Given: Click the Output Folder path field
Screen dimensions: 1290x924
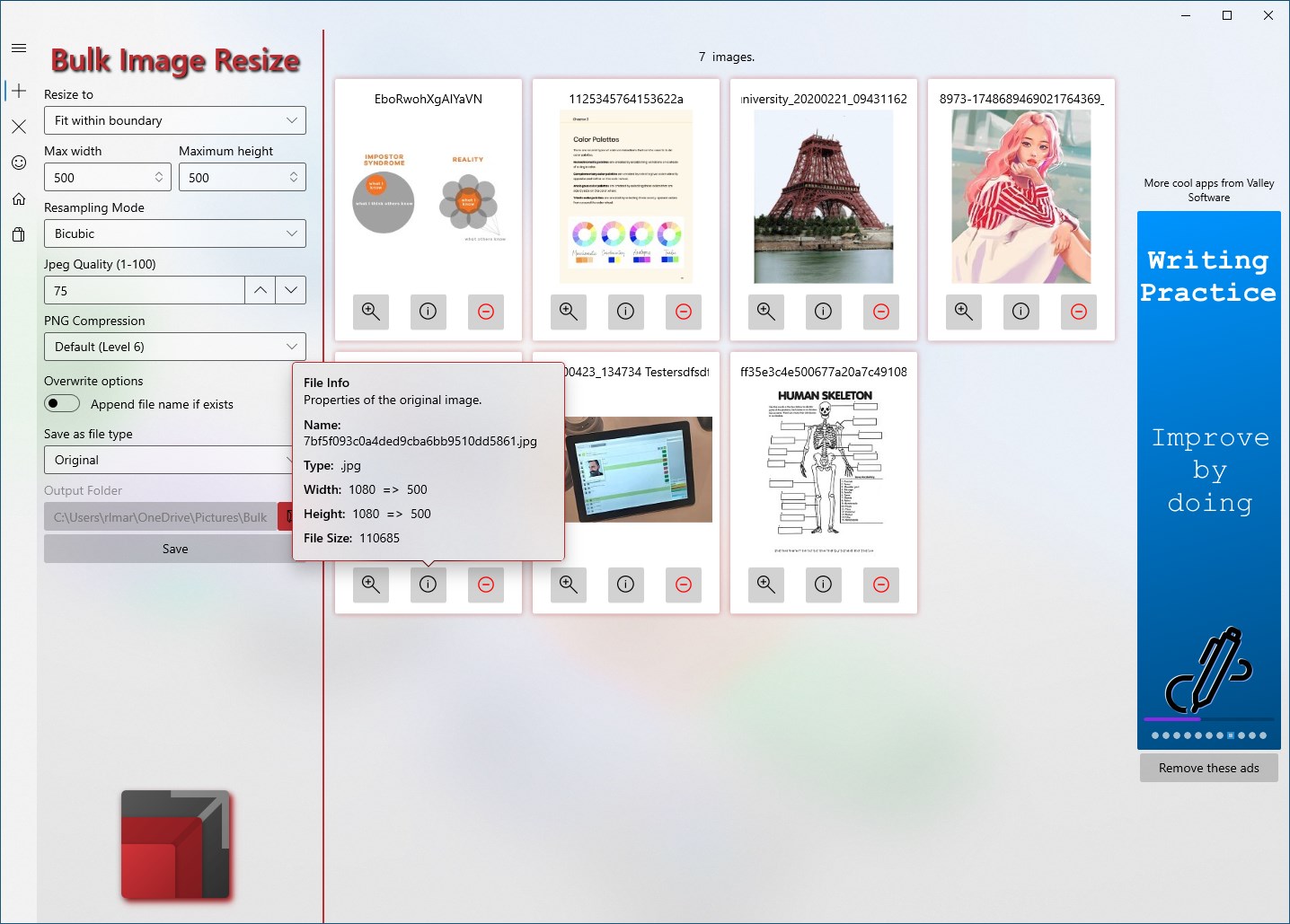Looking at the screenshot, I should coord(161,516).
